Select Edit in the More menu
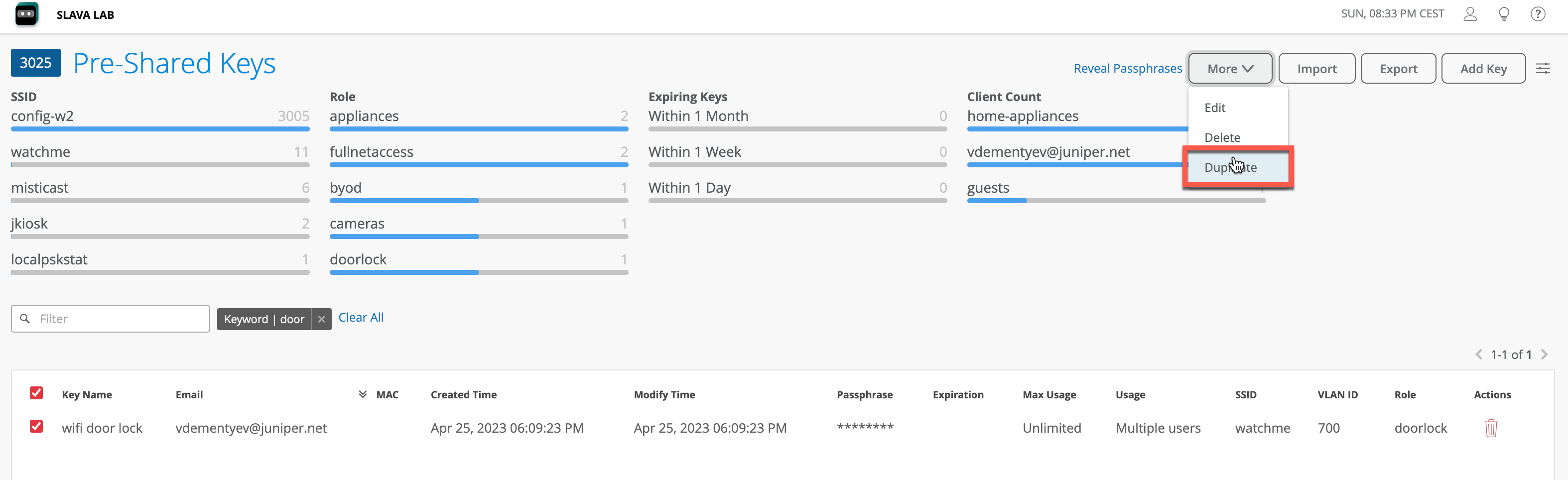This screenshot has width=1568, height=480. pyautogui.click(x=1214, y=108)
